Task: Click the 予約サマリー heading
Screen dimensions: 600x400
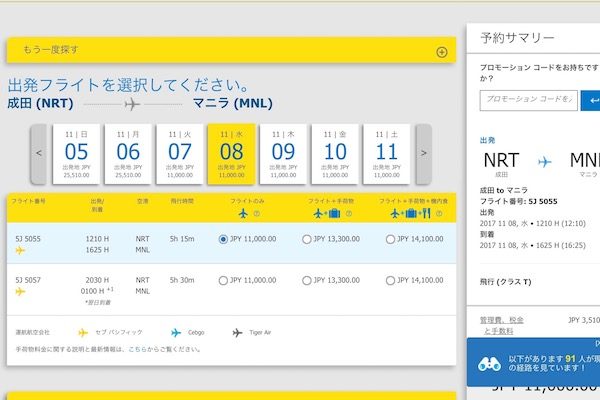Action: point(517,38)
